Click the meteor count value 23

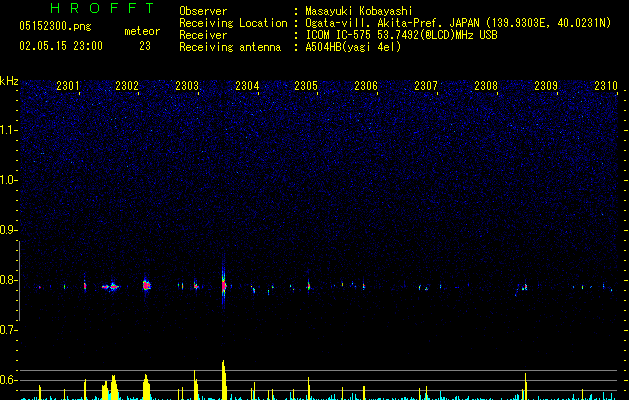[x=145, y=46]
